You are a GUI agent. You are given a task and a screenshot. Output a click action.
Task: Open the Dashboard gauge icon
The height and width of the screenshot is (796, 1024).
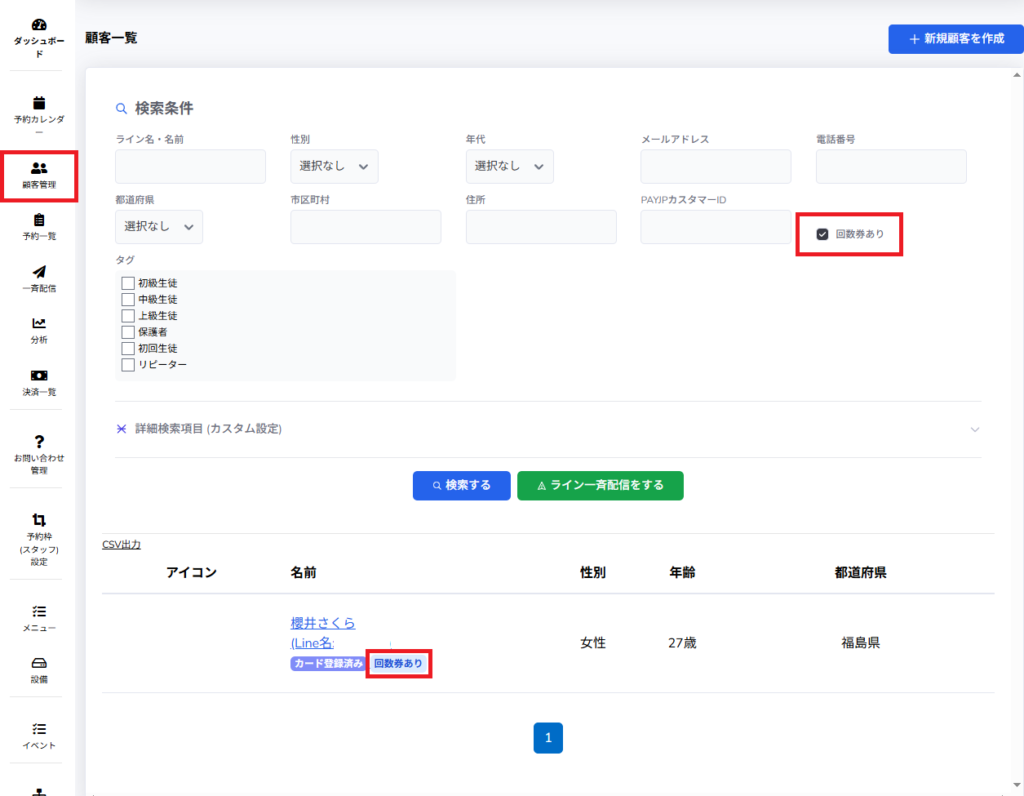pyautogui.click(x=39, y=24)
